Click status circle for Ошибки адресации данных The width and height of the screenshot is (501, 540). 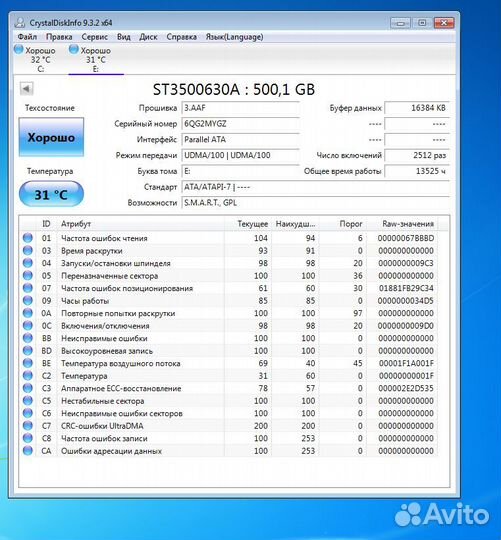[x=28, y=450]
